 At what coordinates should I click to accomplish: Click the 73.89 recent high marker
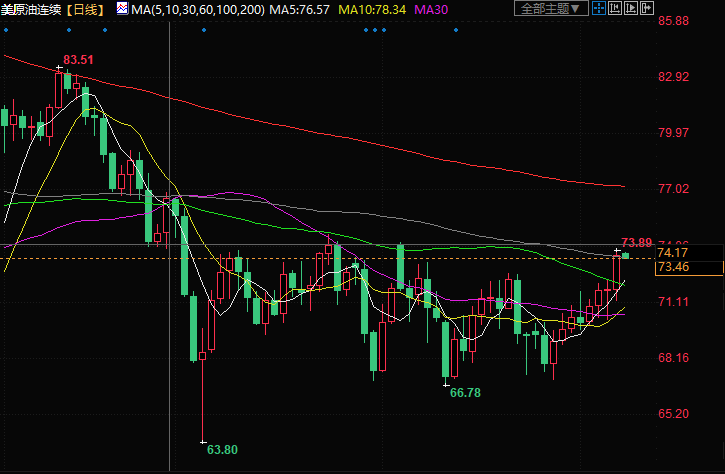coord(637,242)
